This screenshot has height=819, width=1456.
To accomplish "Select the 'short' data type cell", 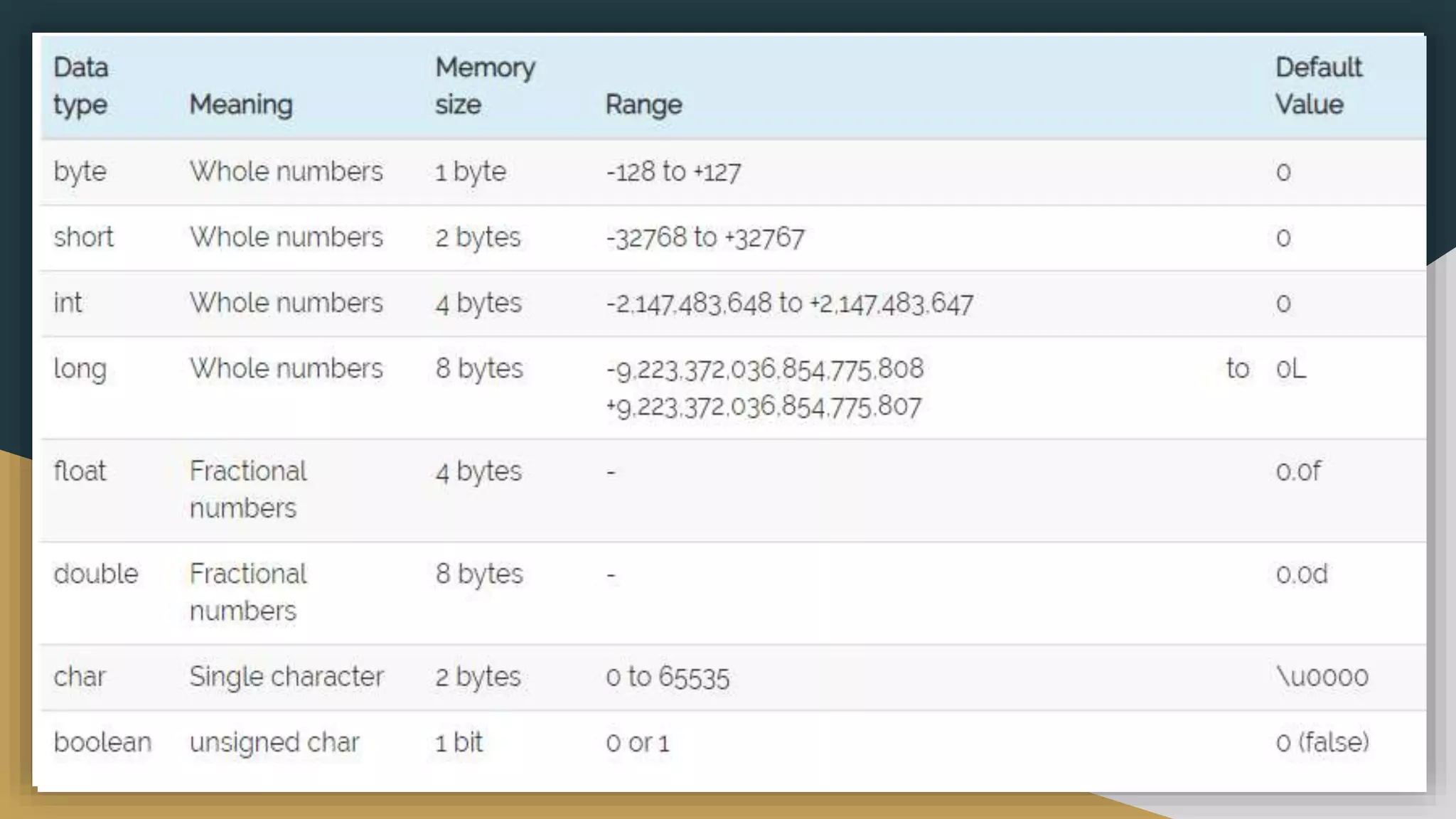I will click(83, 237).
